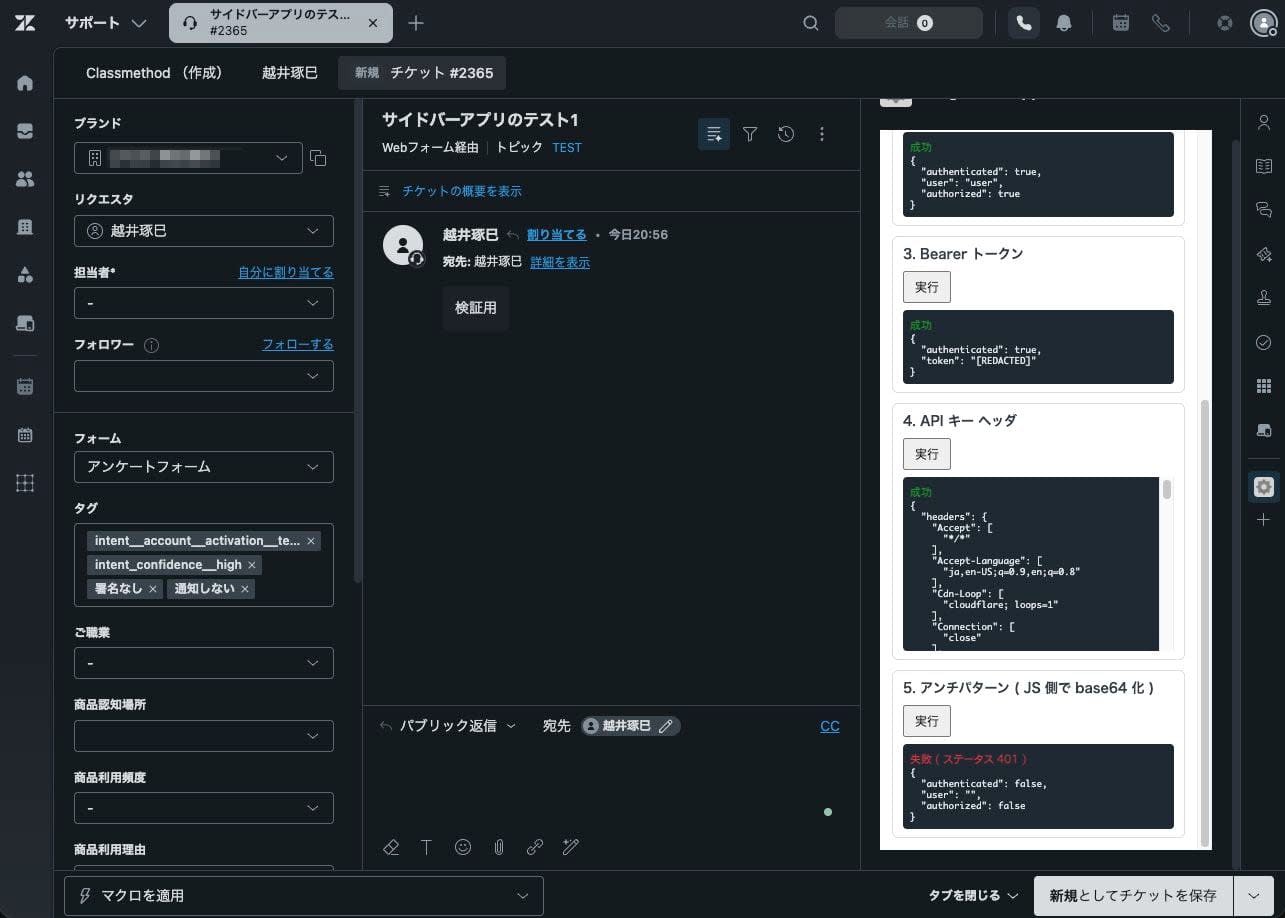Insert link with chain icon
Screen dimensions: 1285x918
(x=535, y=847)
